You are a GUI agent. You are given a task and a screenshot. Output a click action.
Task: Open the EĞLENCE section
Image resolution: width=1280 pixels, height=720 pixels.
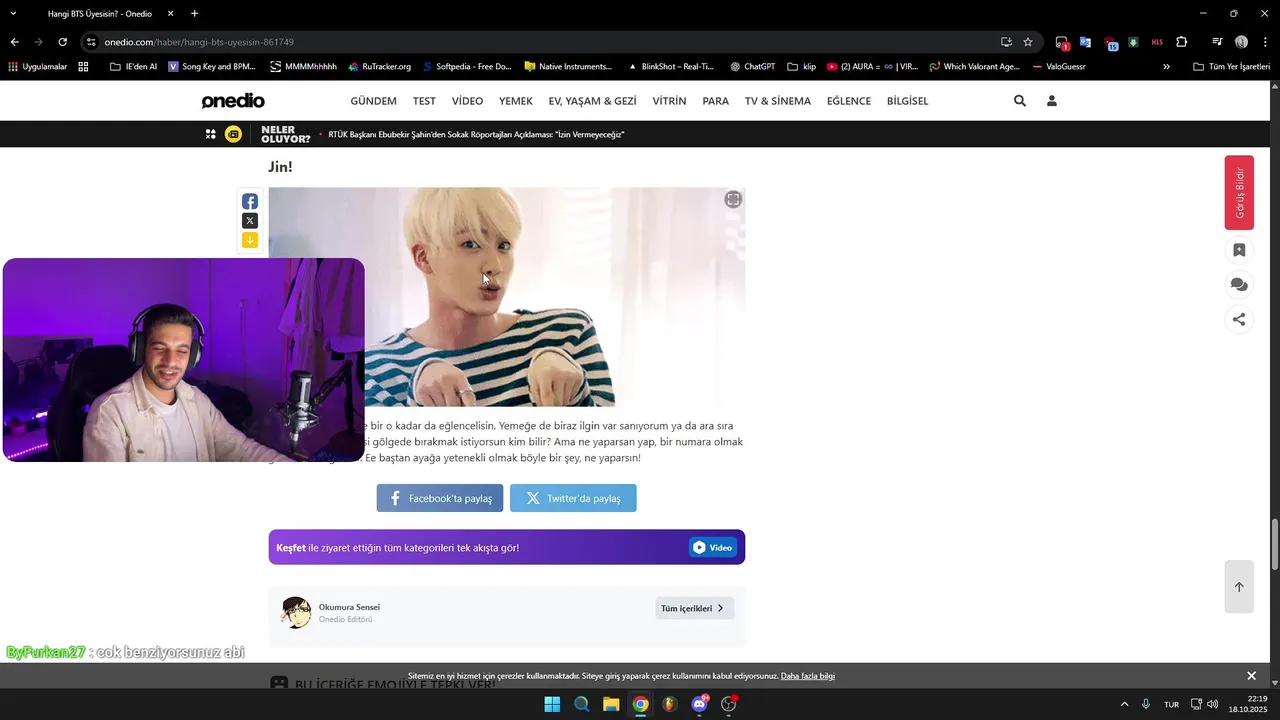click(849, 101)
